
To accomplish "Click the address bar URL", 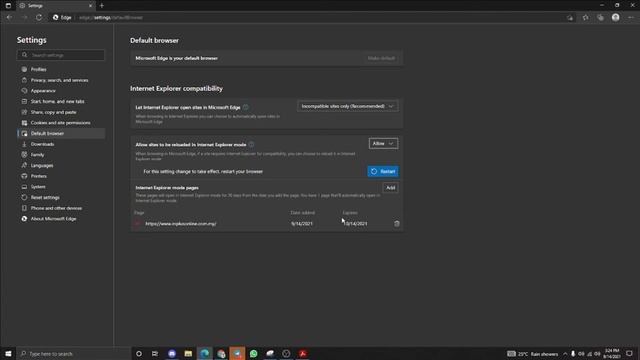I will (111, 18).
